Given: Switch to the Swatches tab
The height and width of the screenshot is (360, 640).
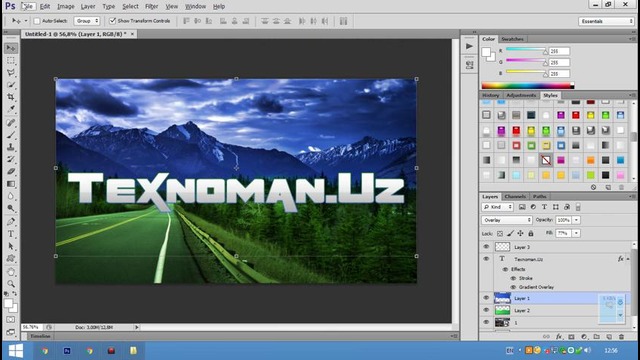Looking at the screenshot, I should pyautogui.click(x=512, y=39).
